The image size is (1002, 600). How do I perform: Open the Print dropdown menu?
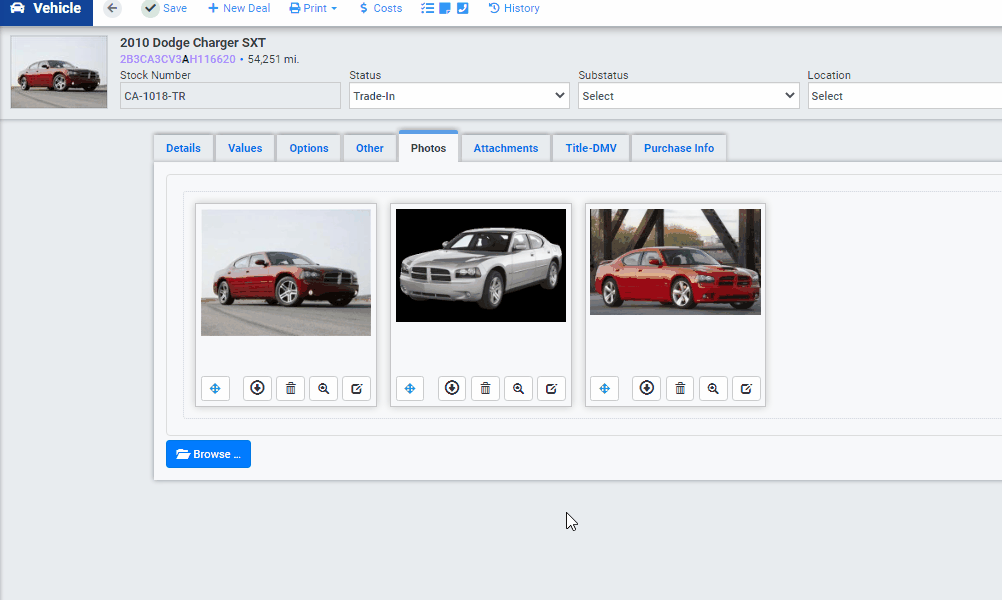coord(313,8)
